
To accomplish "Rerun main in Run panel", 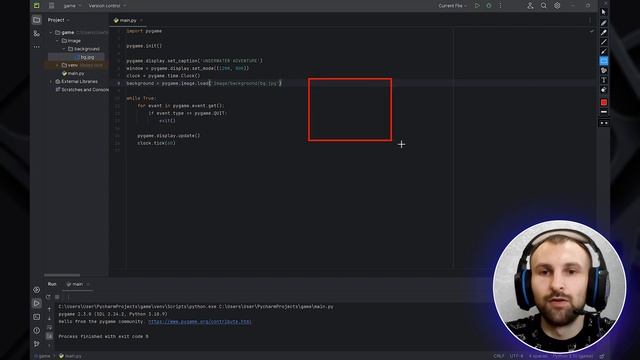I will pyautogui.click(x=49, y=297).
